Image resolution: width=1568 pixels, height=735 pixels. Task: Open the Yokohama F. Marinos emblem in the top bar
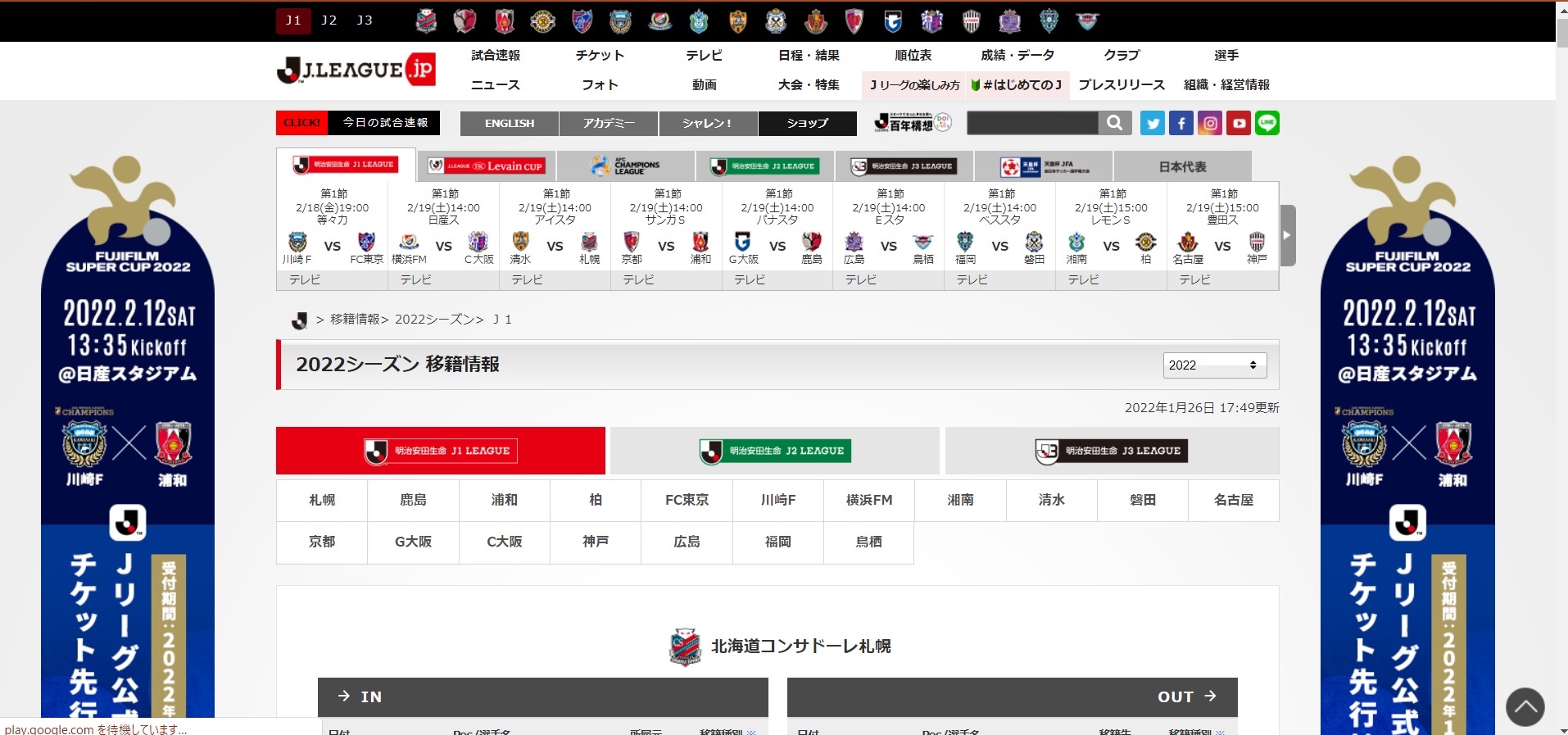click(659, 20)
